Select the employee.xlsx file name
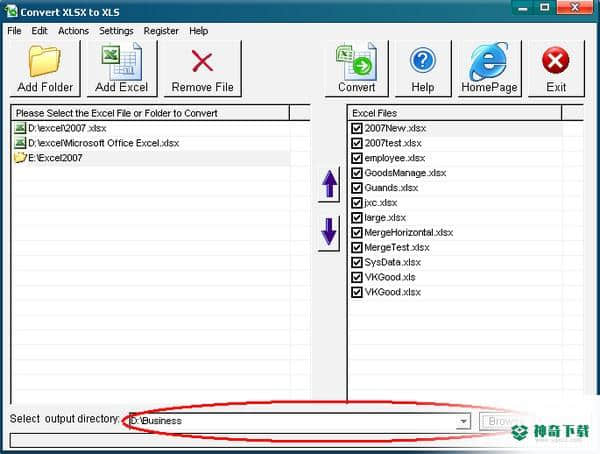600x454 pixels. 395,158
